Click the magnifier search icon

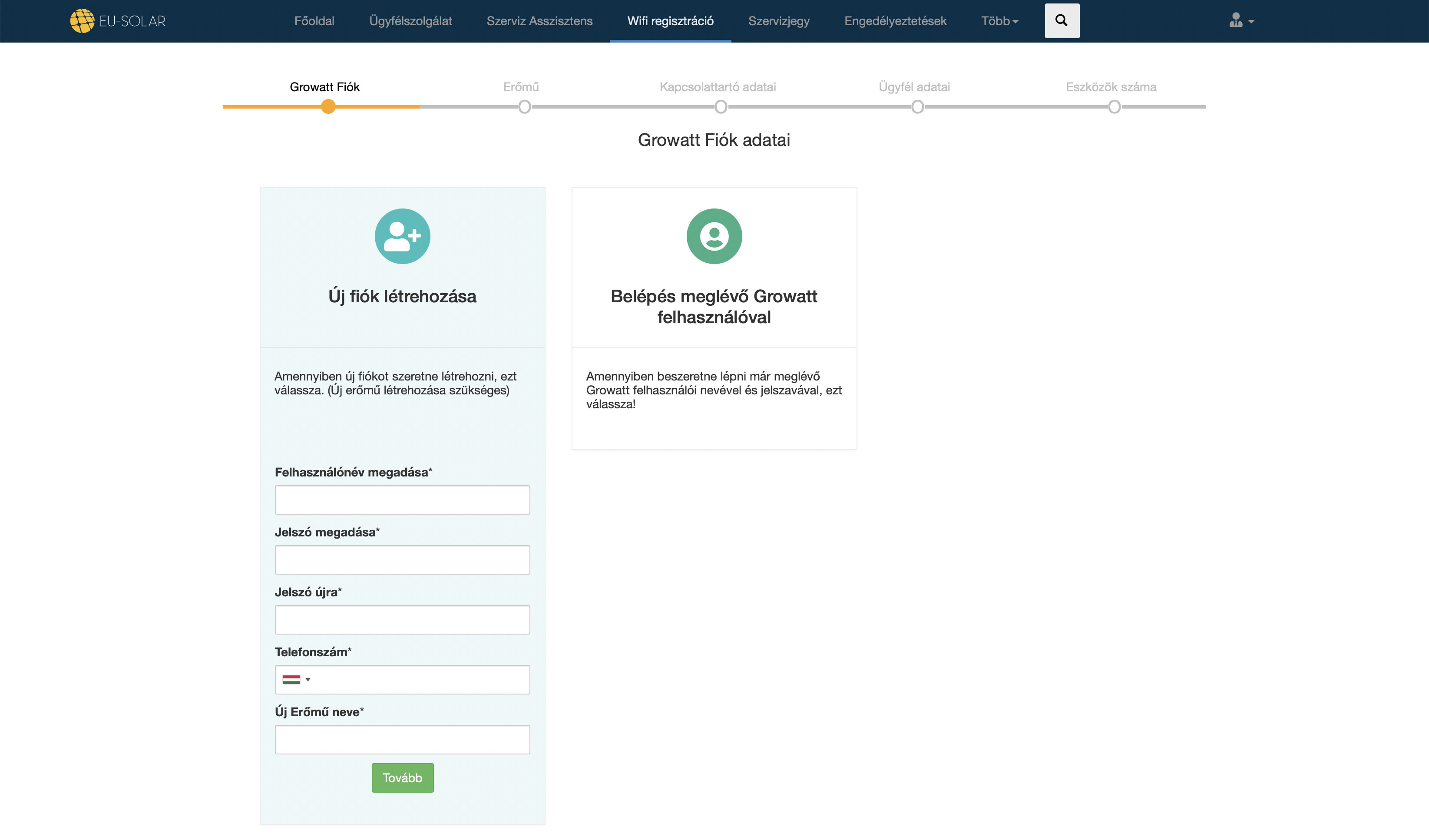click(x=1062, y=21)
